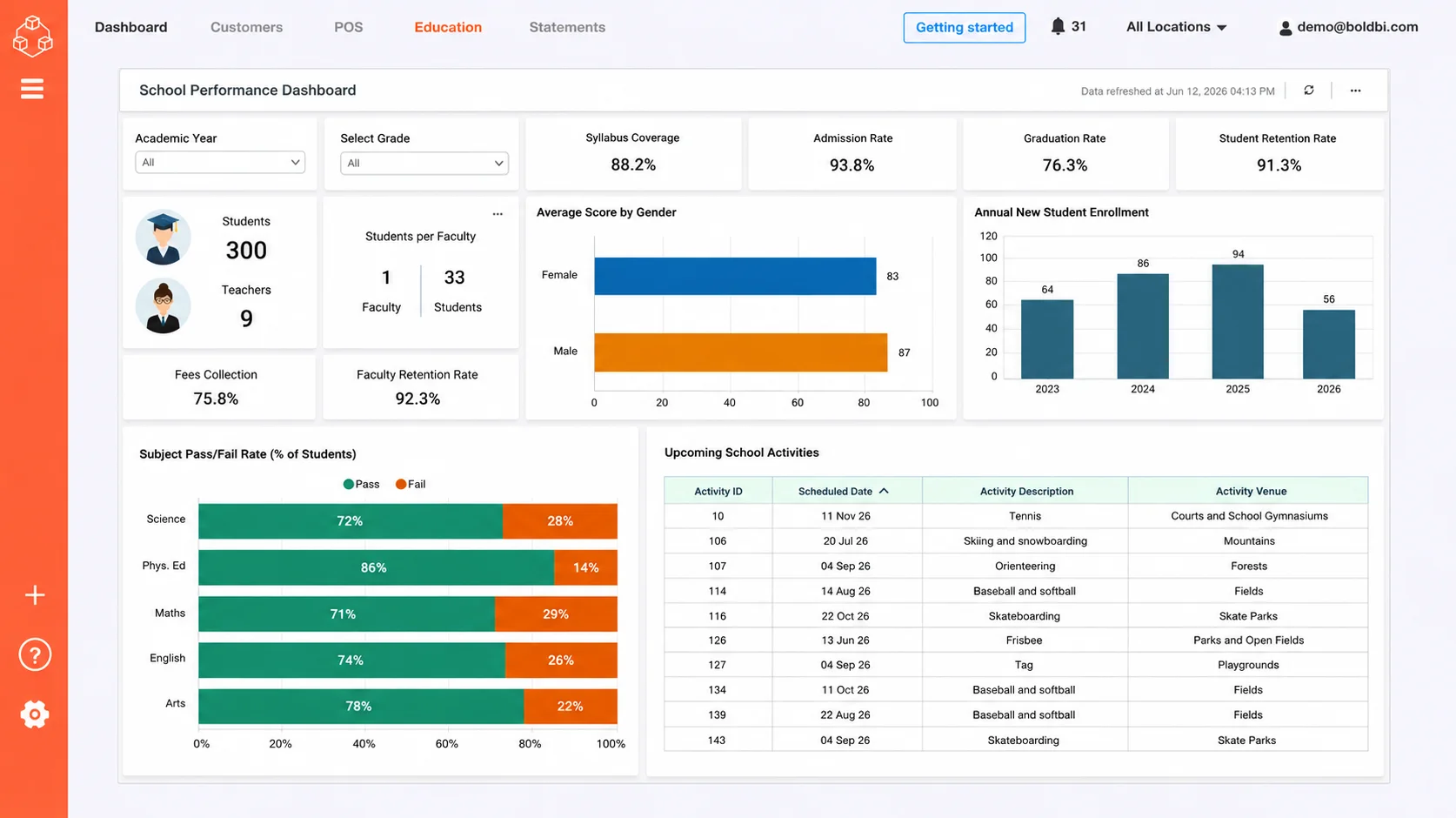Open Students per Faculty widget ellipsis menu
The height and width of the screenshot is (818, 1456).
click(498, 214)
